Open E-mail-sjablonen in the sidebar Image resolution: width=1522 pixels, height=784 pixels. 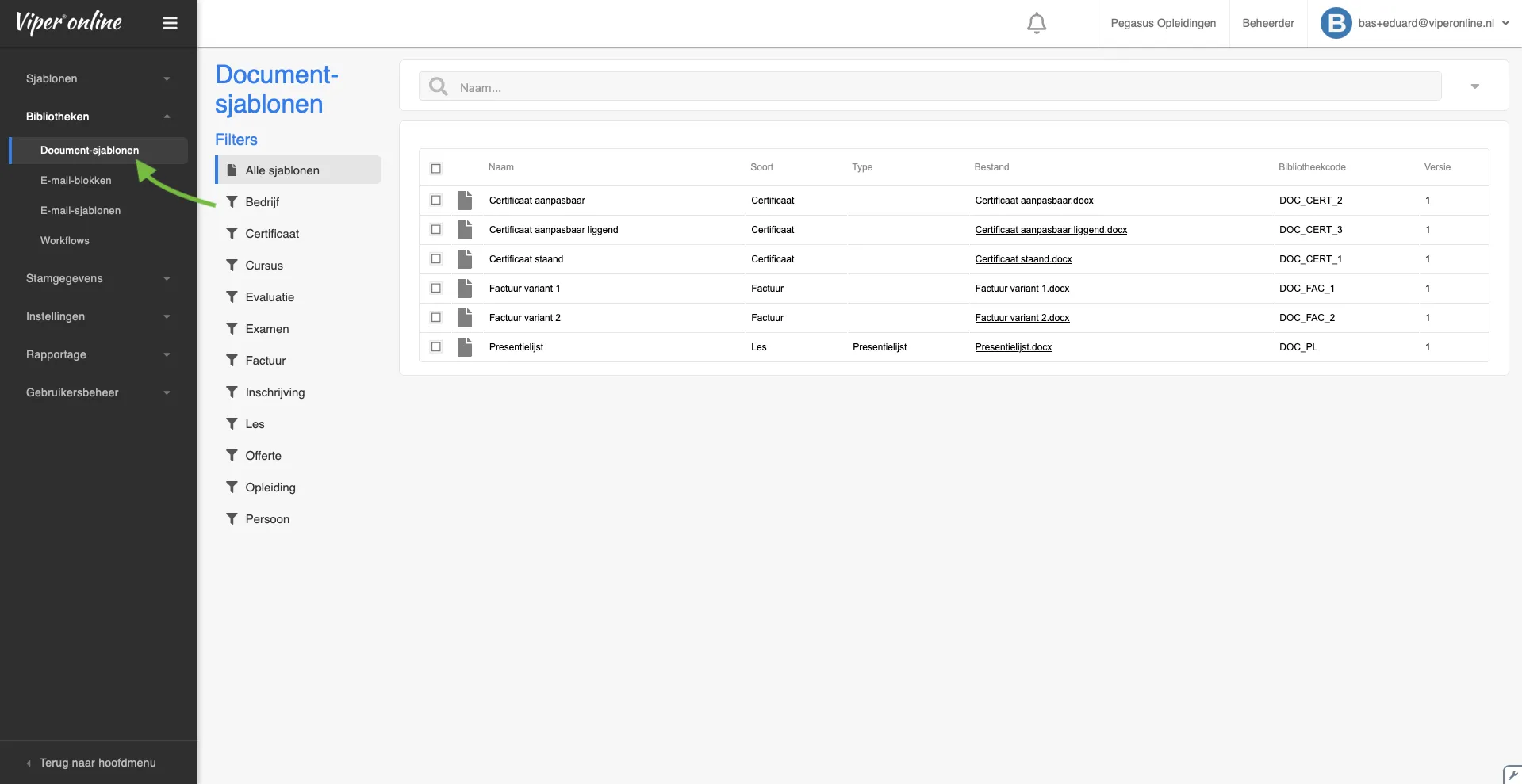point(80,211)
